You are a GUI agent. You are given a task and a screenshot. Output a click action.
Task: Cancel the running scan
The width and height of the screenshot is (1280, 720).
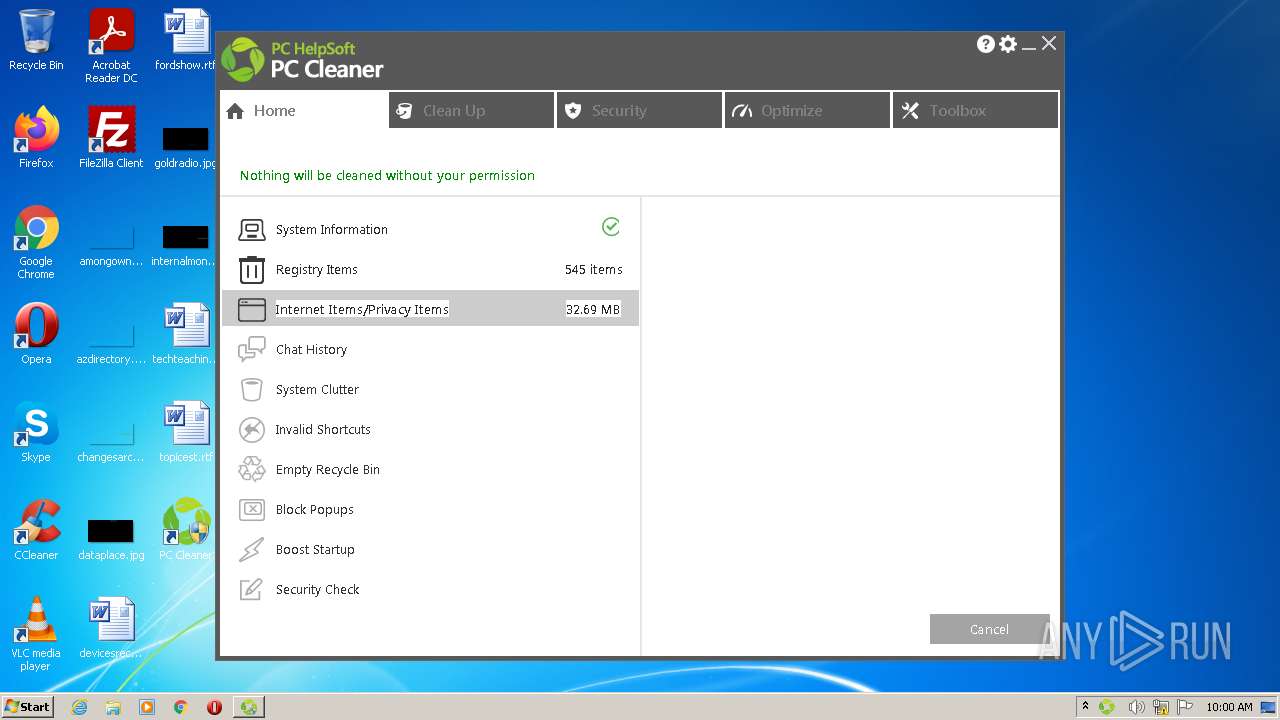point(989,629)
